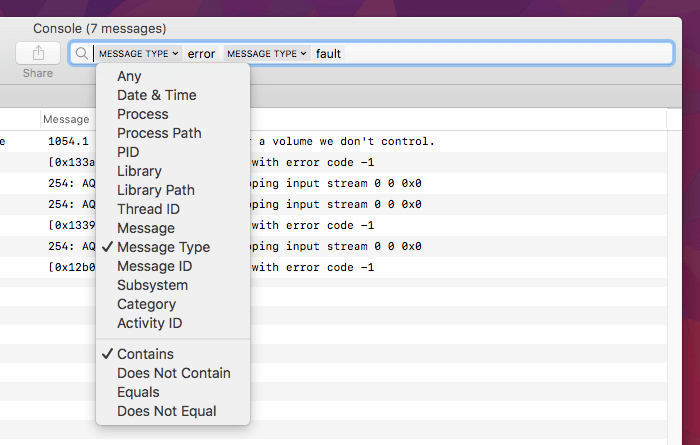This screenshot has width=700, height=445.
Task: Select log row starting with 1054.1
Action: (x=333, y=141)
